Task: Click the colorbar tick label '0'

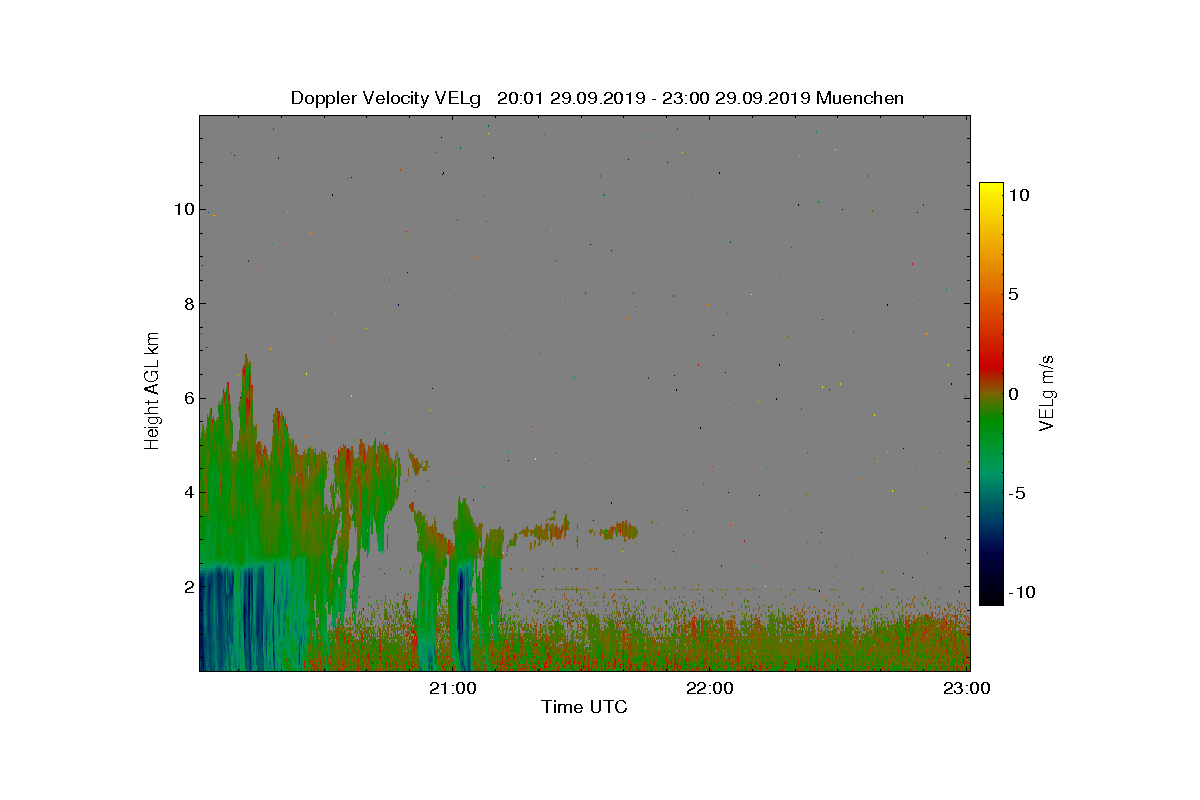Action: 1012,394
